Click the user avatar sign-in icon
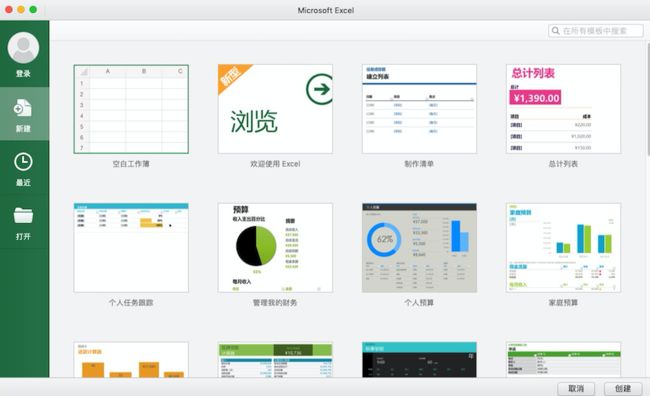This screenshot has height=396, width=650. click(x=23, y=48)
